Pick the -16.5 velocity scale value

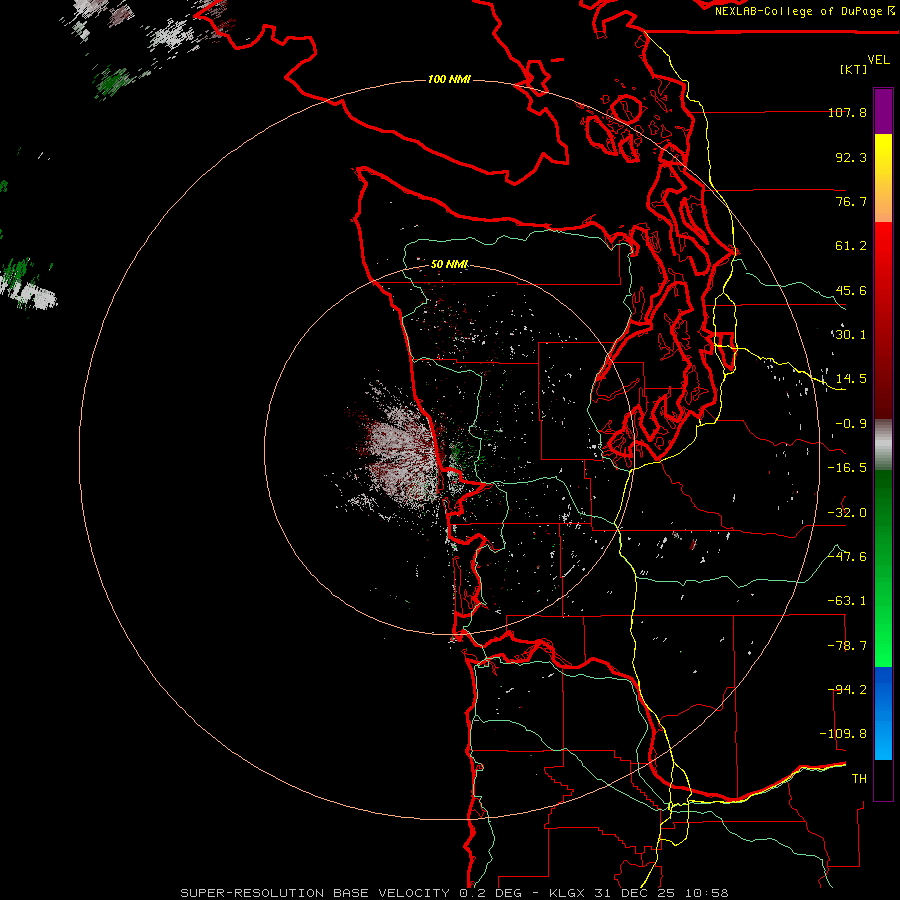tap(847, 468)
